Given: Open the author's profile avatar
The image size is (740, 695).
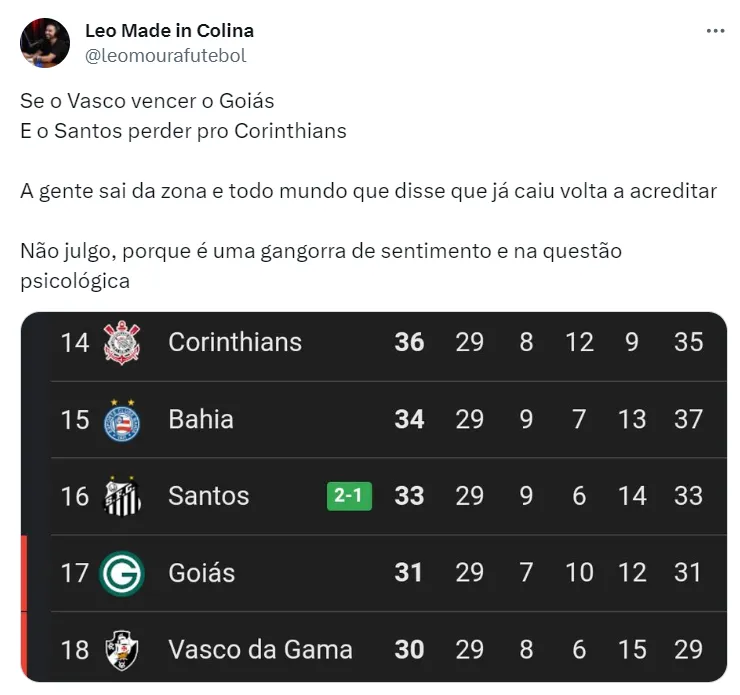Looking at the screenshot, I should 45,43.
